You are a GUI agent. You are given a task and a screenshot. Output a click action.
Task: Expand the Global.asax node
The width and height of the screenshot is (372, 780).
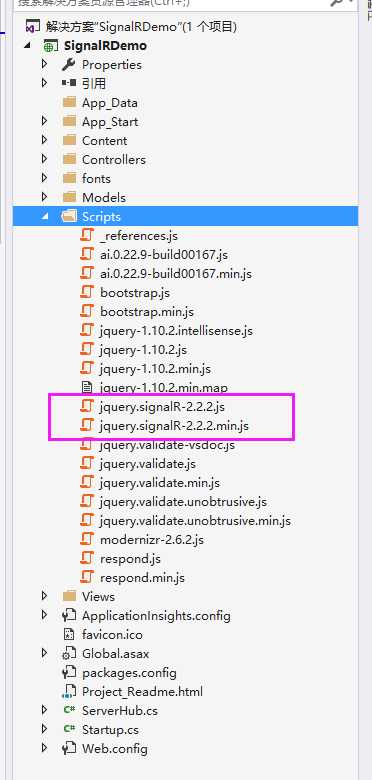coord(45,653)
